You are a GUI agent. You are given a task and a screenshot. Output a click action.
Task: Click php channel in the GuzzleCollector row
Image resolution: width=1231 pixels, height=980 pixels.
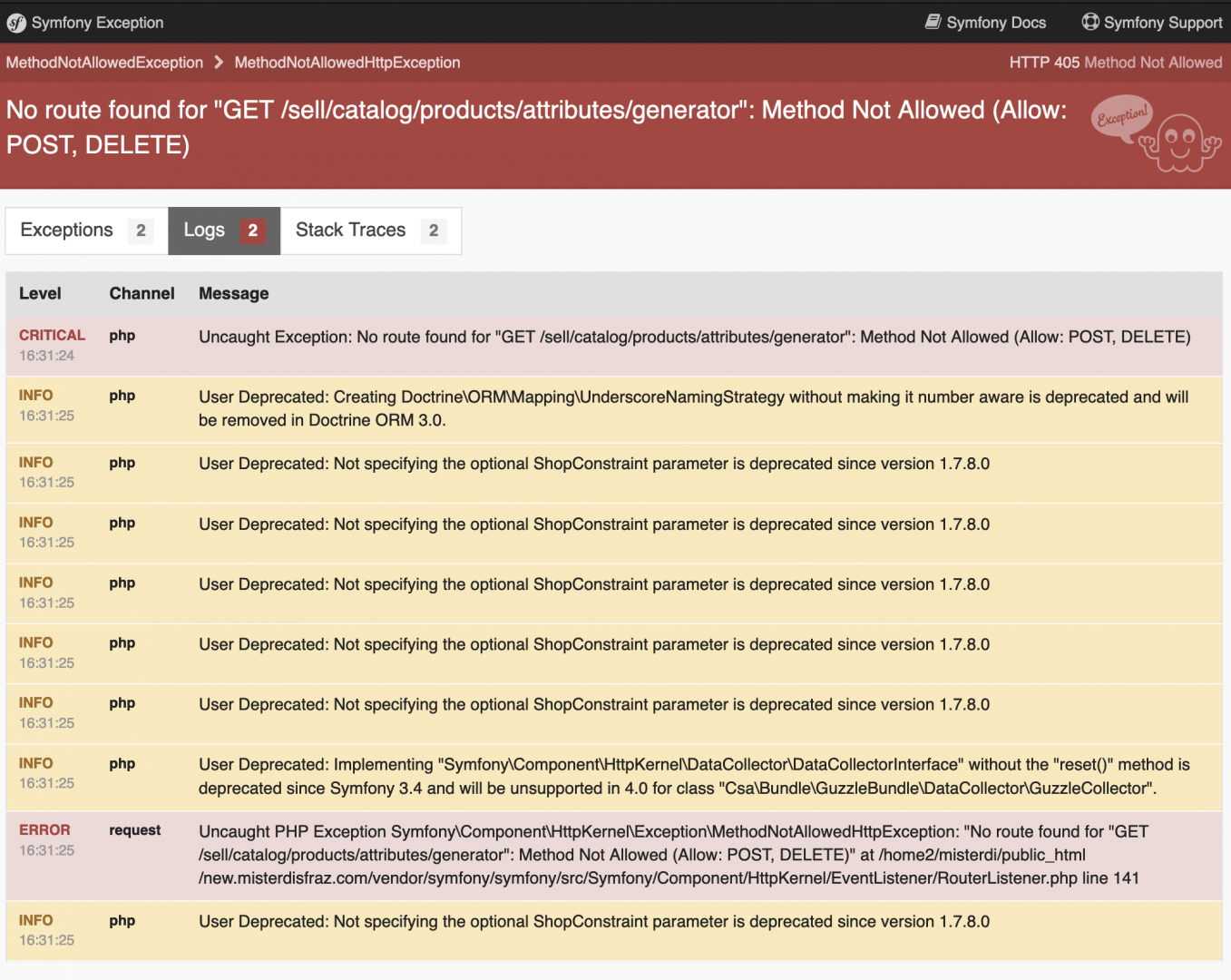122,763
